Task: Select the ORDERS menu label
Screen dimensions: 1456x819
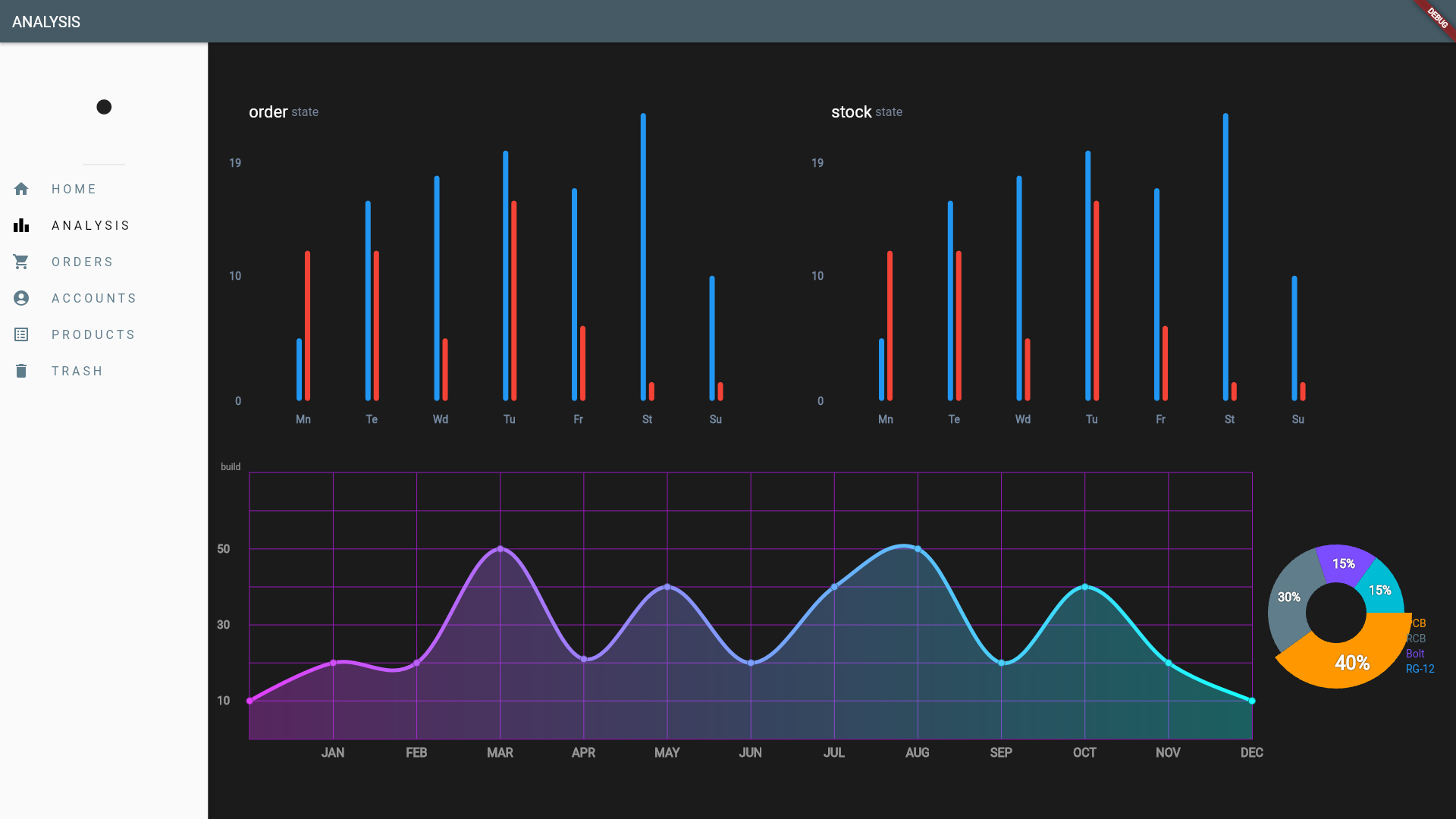Action: pyautogui.click(x=83, y=262)
